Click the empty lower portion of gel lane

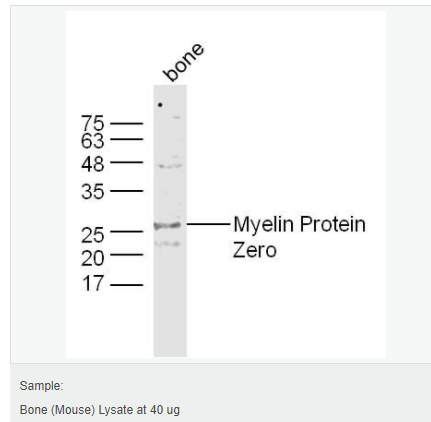pos(170,320)
